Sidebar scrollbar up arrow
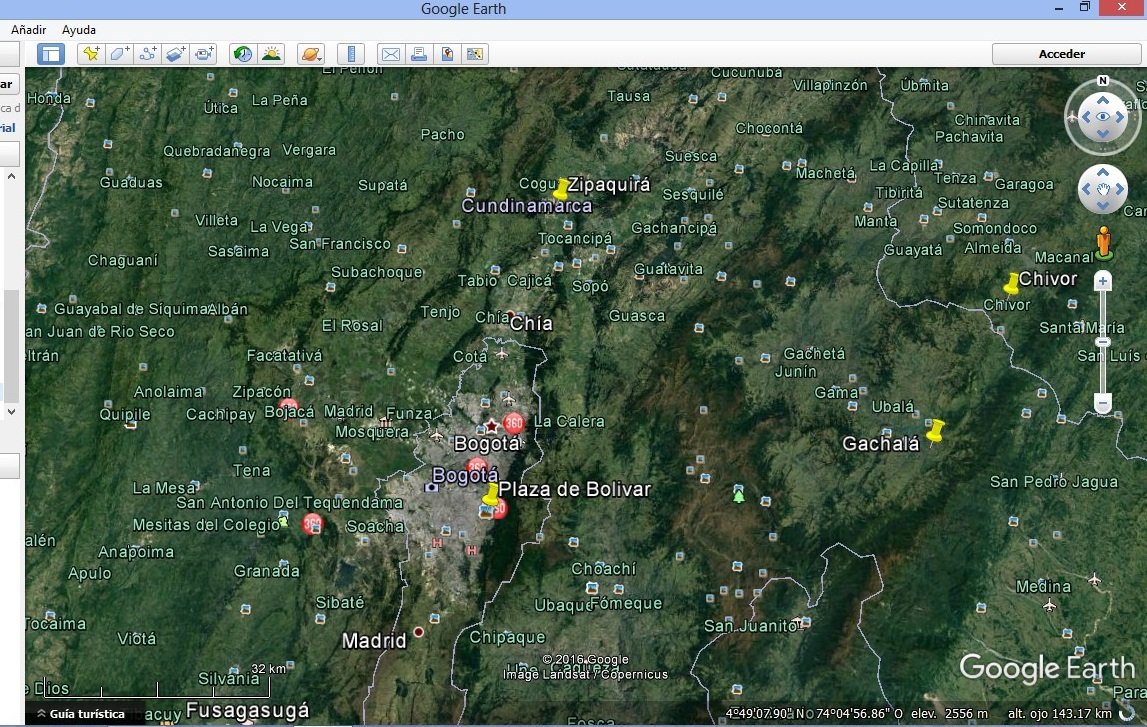Screen dimensions: 1147x727 pos(11,176)
